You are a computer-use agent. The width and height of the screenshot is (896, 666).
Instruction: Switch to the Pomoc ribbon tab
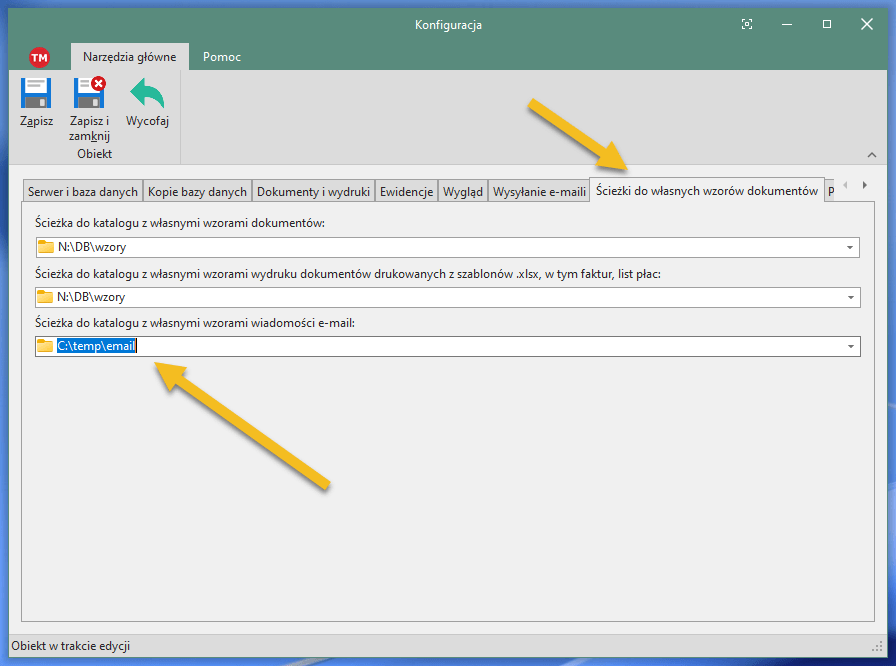point(221,57)
